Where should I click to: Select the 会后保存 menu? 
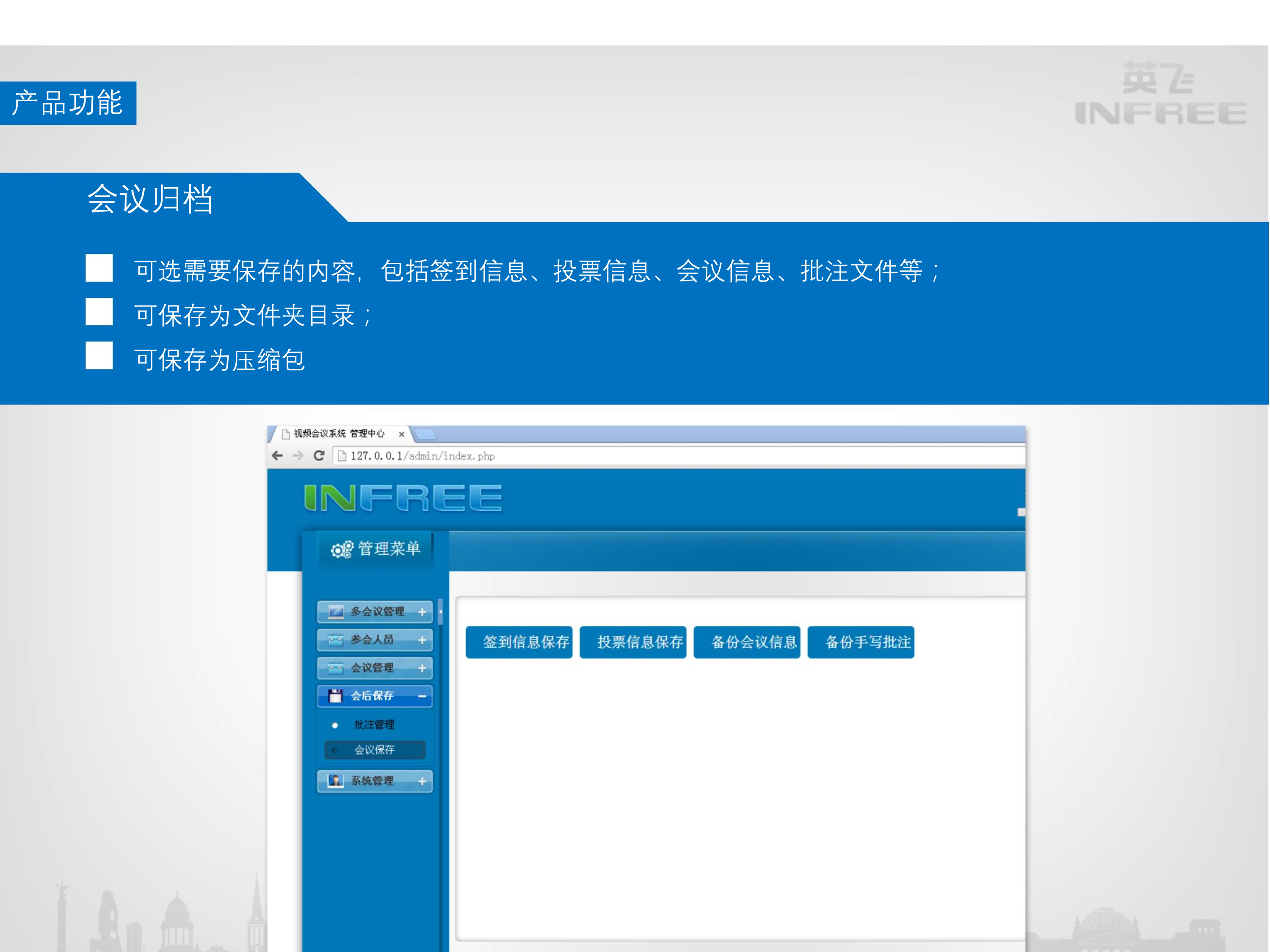(x=375, y=696)
